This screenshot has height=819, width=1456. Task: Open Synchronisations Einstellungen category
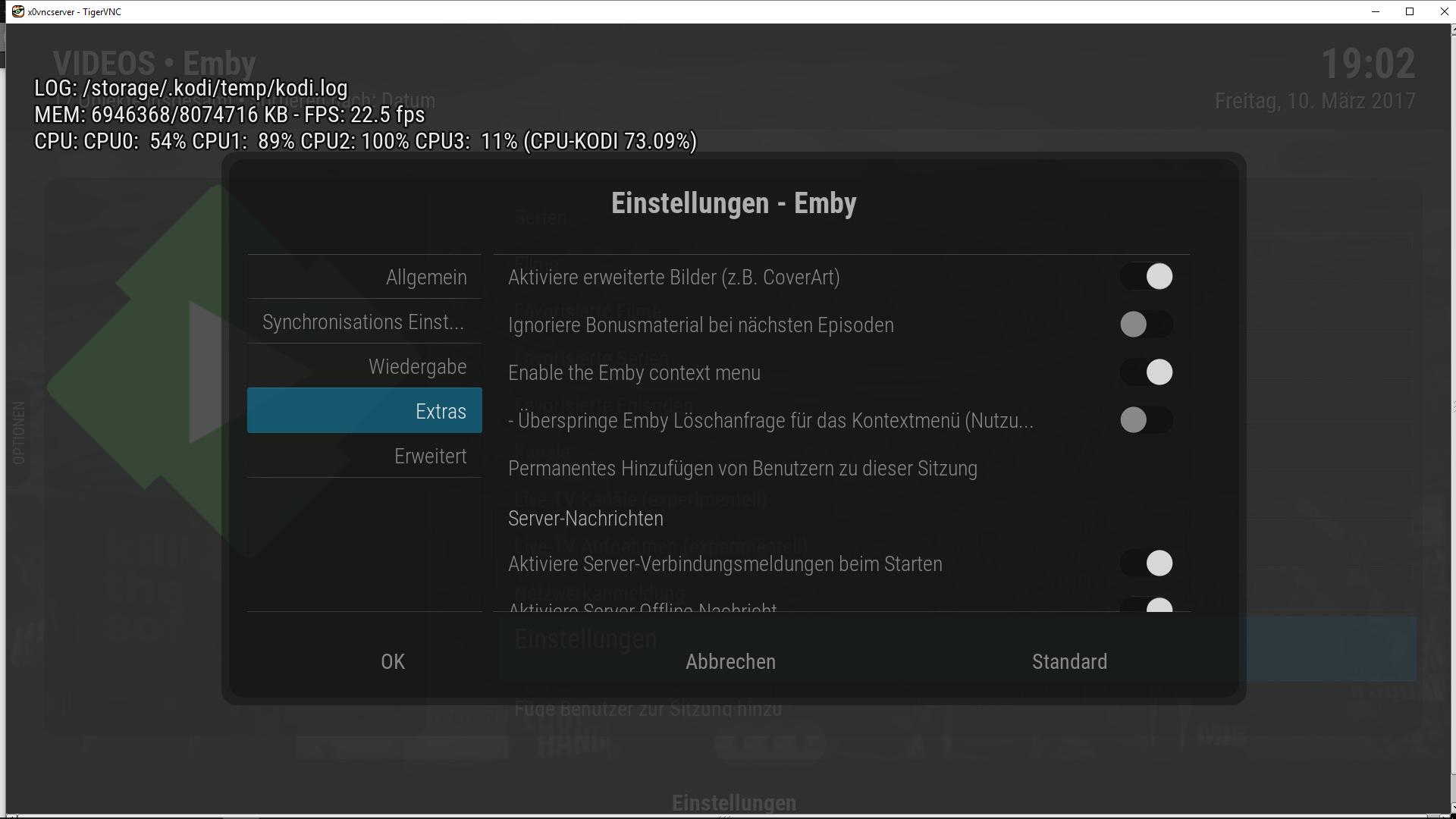pyautogui.click(x=365, y=322)
